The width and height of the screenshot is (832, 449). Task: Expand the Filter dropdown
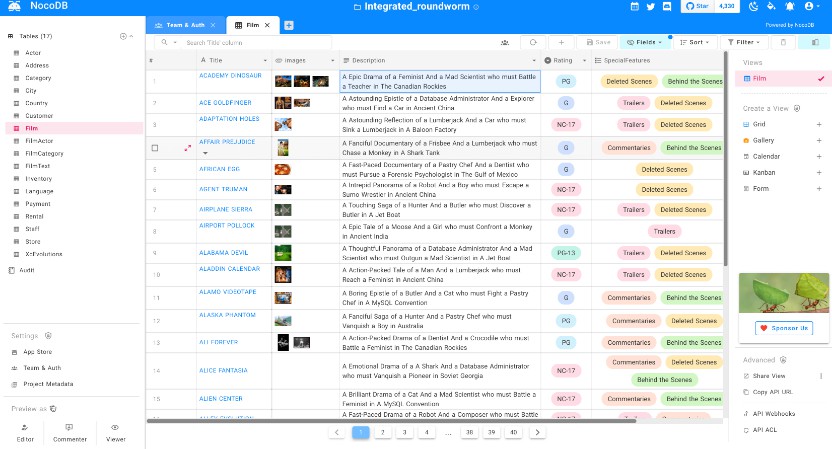tap(746, 43)
